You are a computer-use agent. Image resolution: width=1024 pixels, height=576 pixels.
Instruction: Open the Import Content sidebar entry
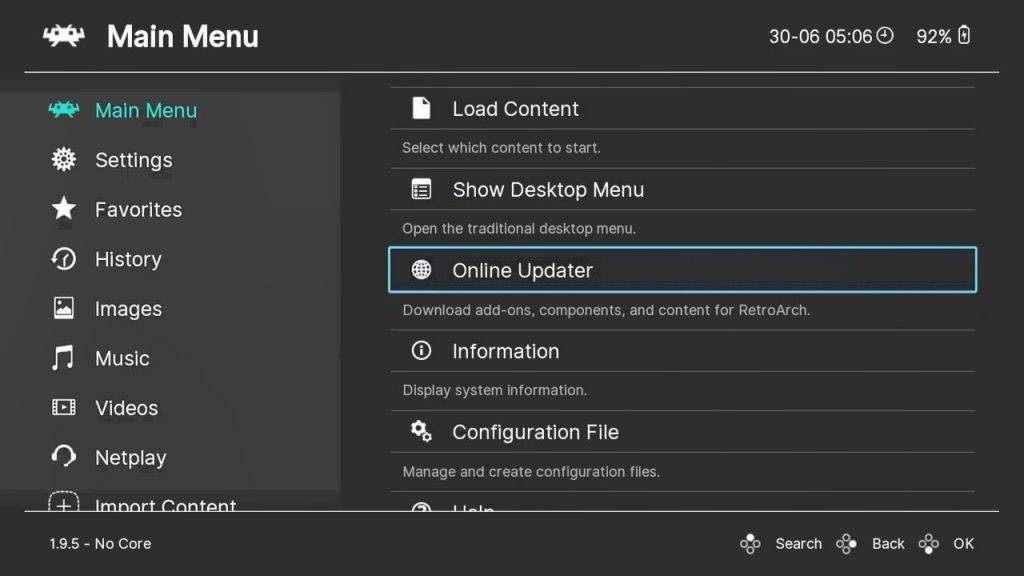166,504
